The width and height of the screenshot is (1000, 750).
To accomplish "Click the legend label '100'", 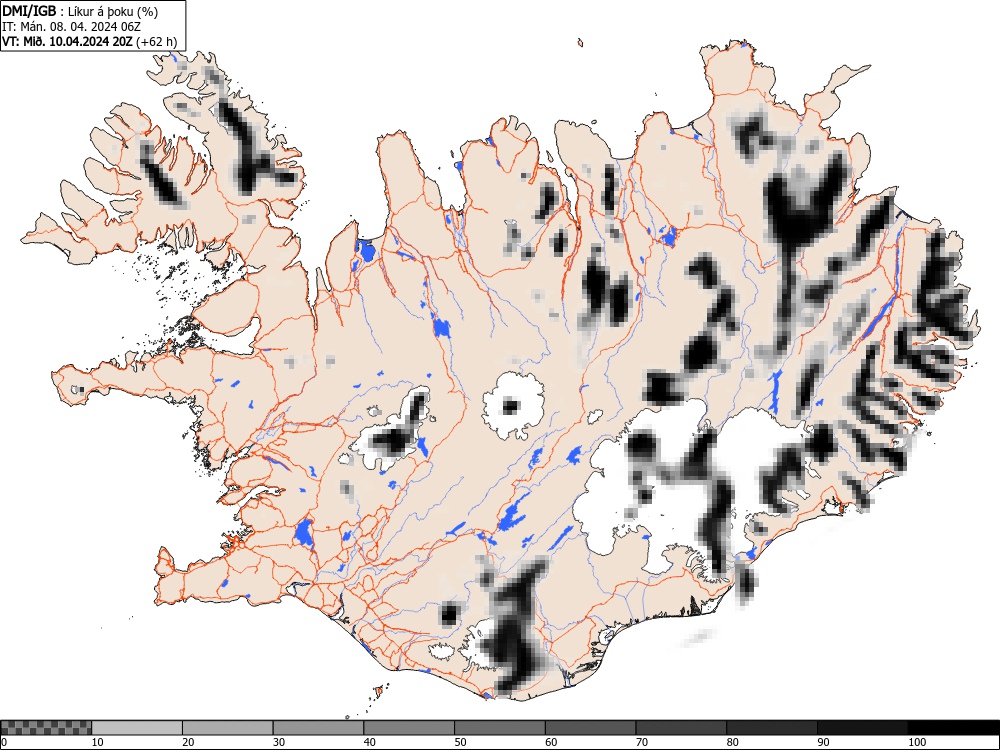I will [x=916, y=742].
